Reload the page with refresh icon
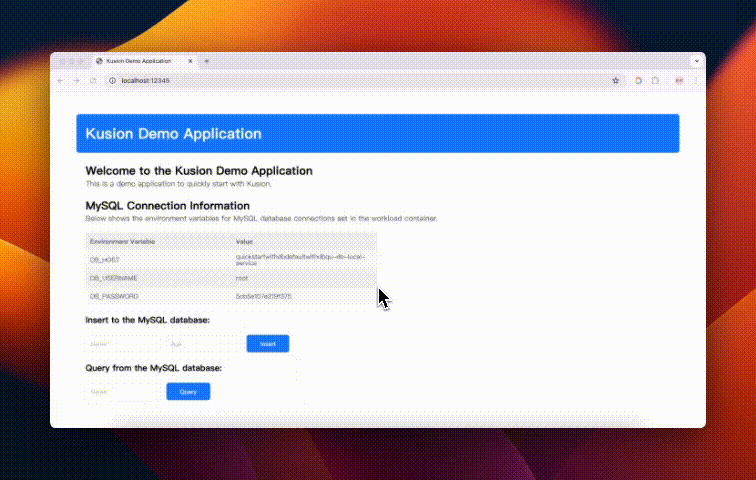Image resolution: width=756 pixels, height=480 pixels. (x=92, y=81)
